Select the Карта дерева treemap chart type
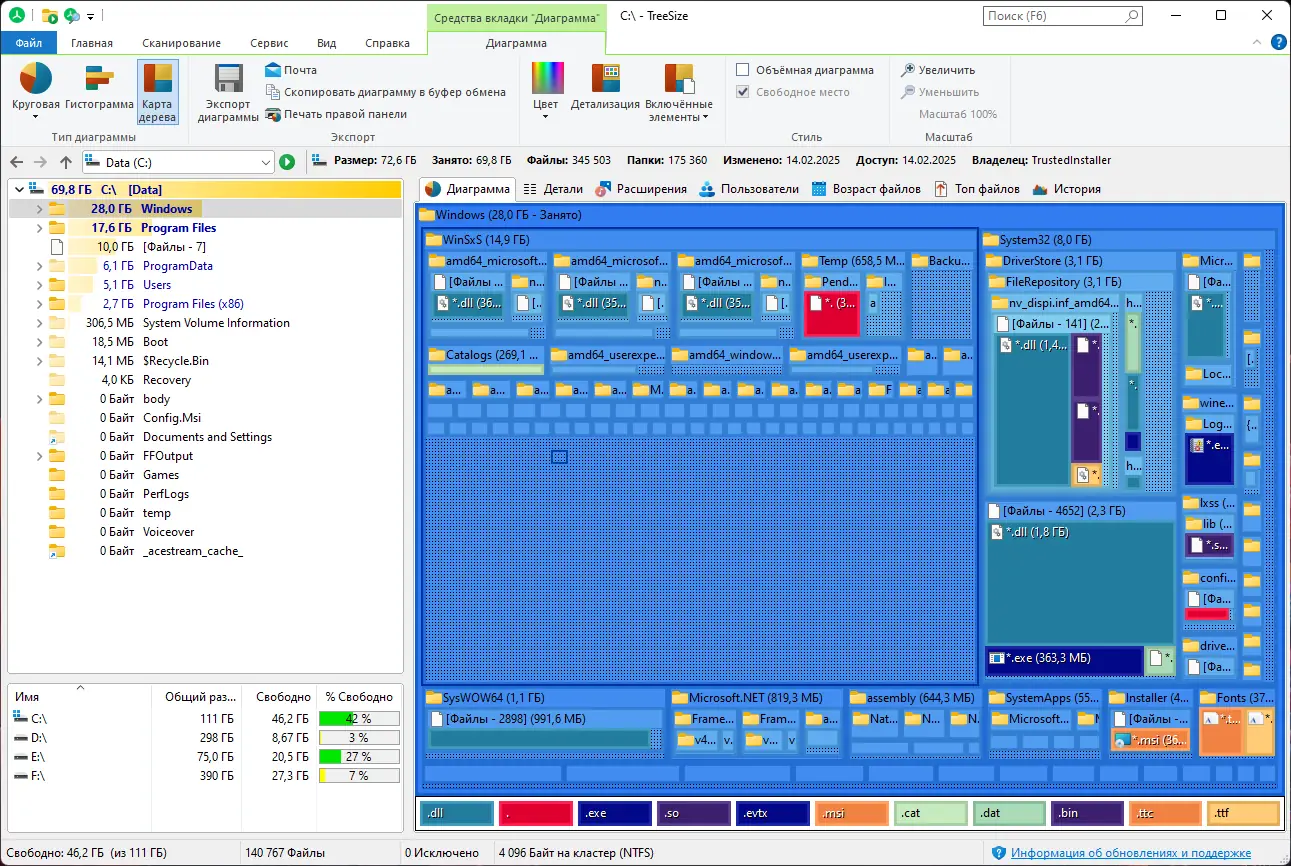 coord(158,91)
